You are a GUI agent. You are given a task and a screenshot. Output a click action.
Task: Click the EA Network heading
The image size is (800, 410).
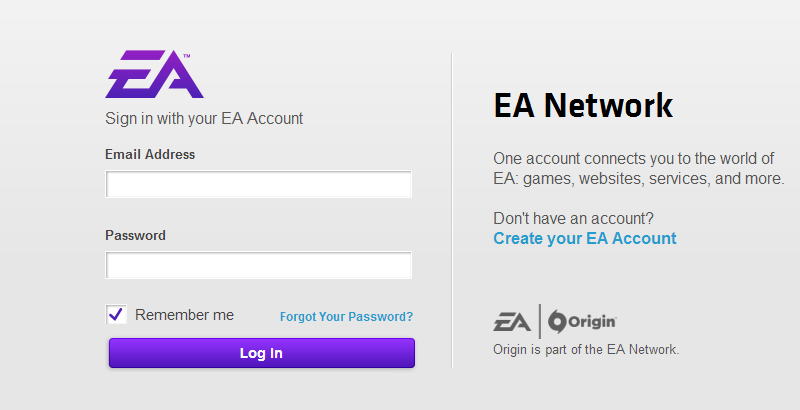[x=583, y=105]
